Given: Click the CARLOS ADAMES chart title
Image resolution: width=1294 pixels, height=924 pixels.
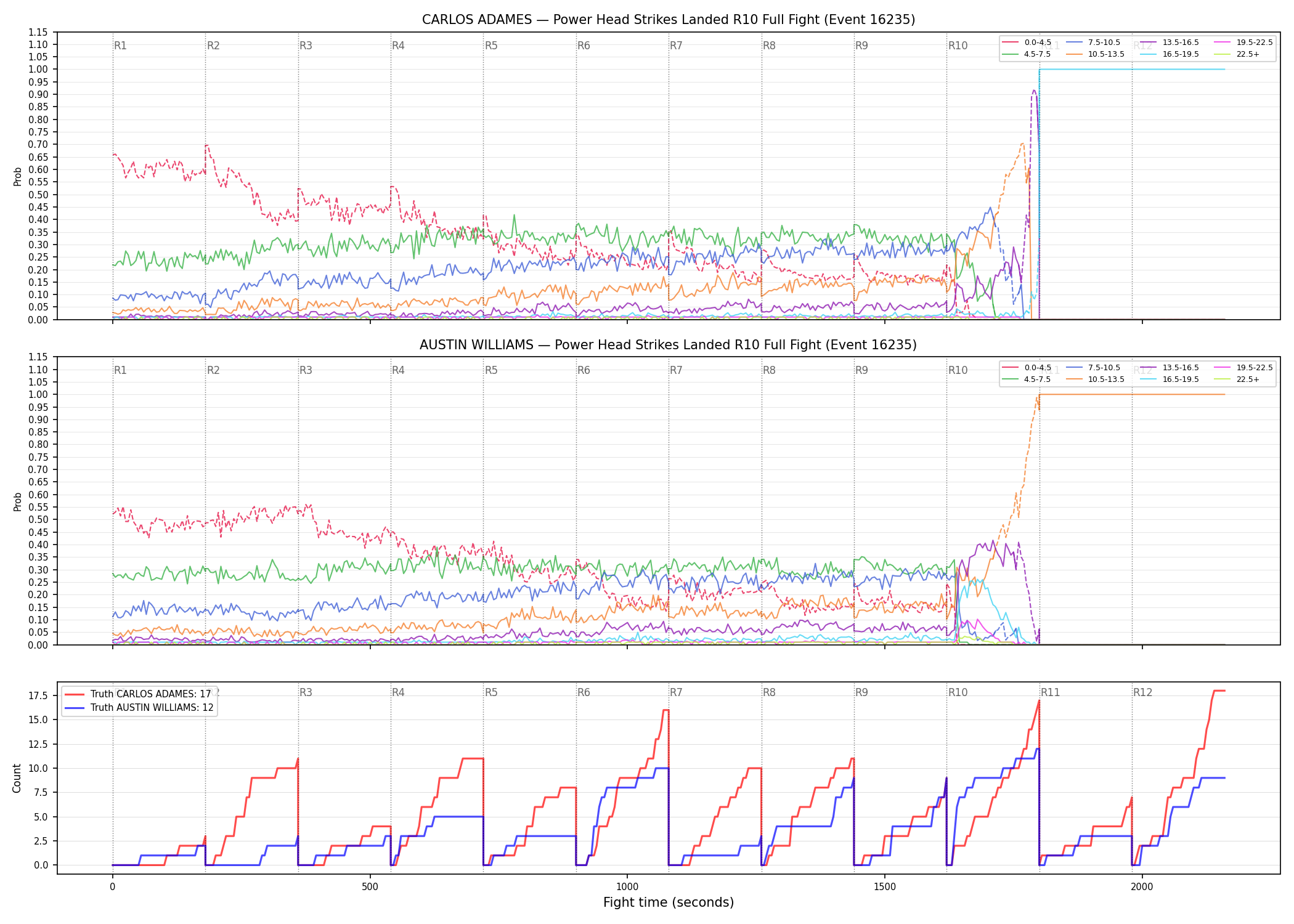Looking at the screenshot, I should [669, 20].
